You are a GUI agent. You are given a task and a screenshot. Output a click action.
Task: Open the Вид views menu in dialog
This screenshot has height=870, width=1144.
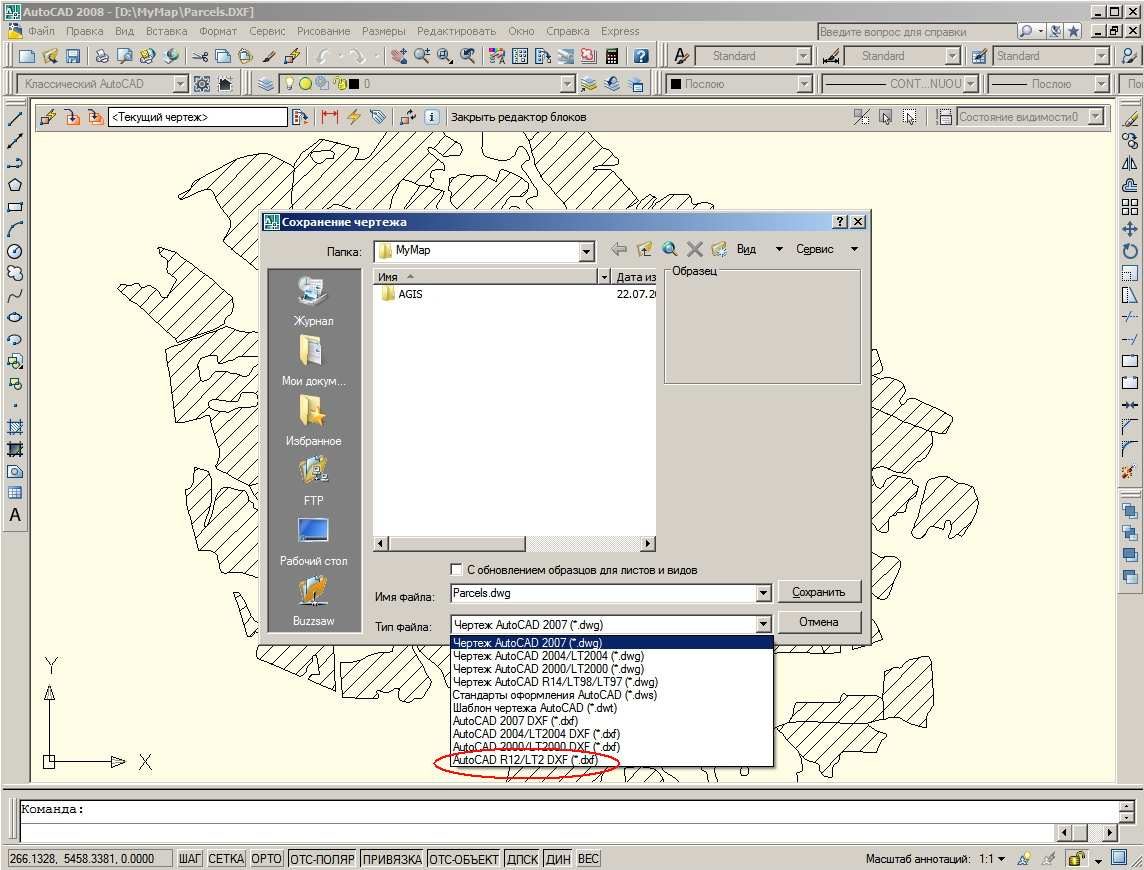(760, 250)
